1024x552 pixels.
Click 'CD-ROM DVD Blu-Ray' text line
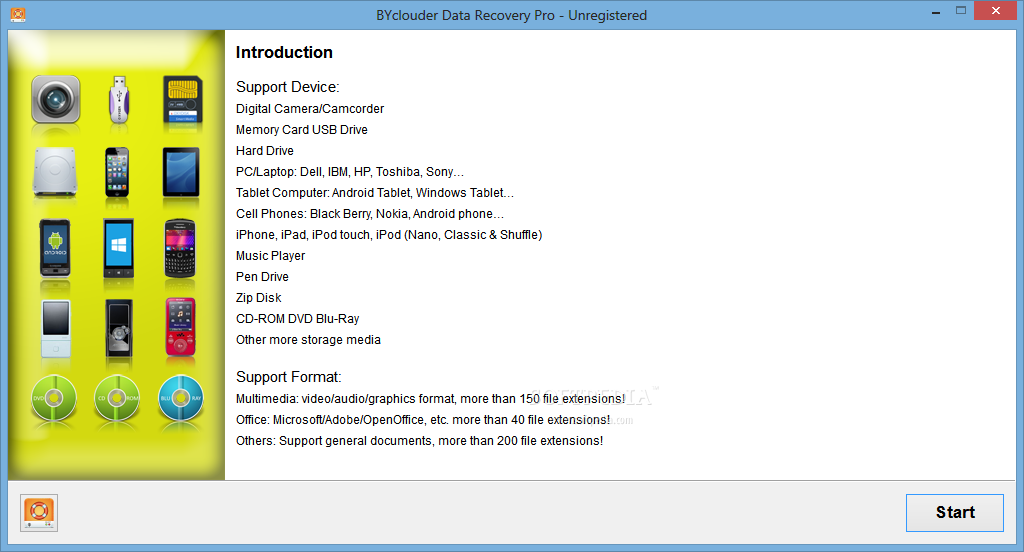pyautogui.click(x=297, y=319)
